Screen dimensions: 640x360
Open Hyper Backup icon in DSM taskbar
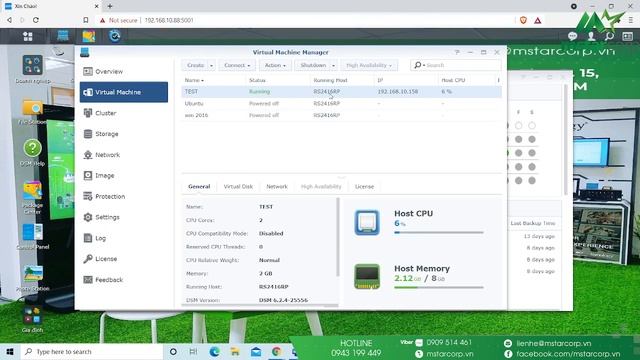coord(115,36)
